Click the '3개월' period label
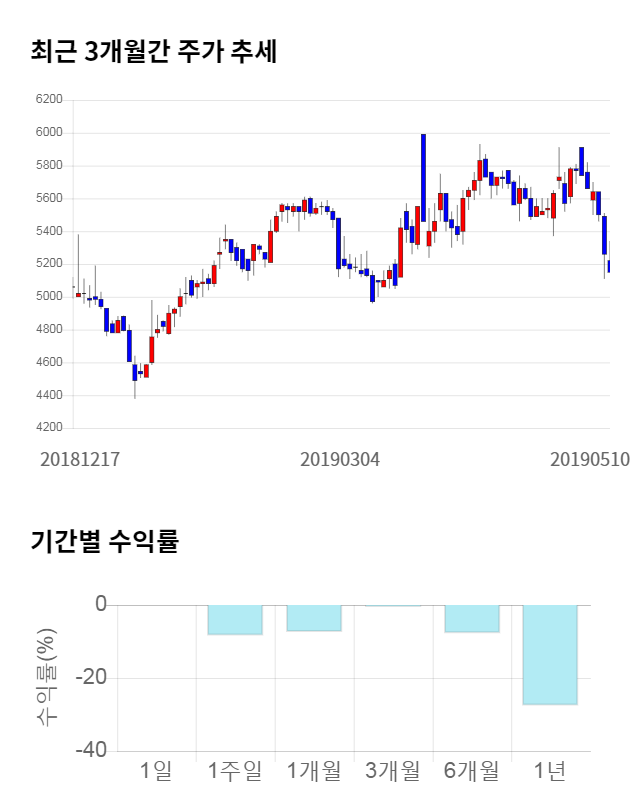640x810 pixels. pyautogui.click(x=393, y=771)
